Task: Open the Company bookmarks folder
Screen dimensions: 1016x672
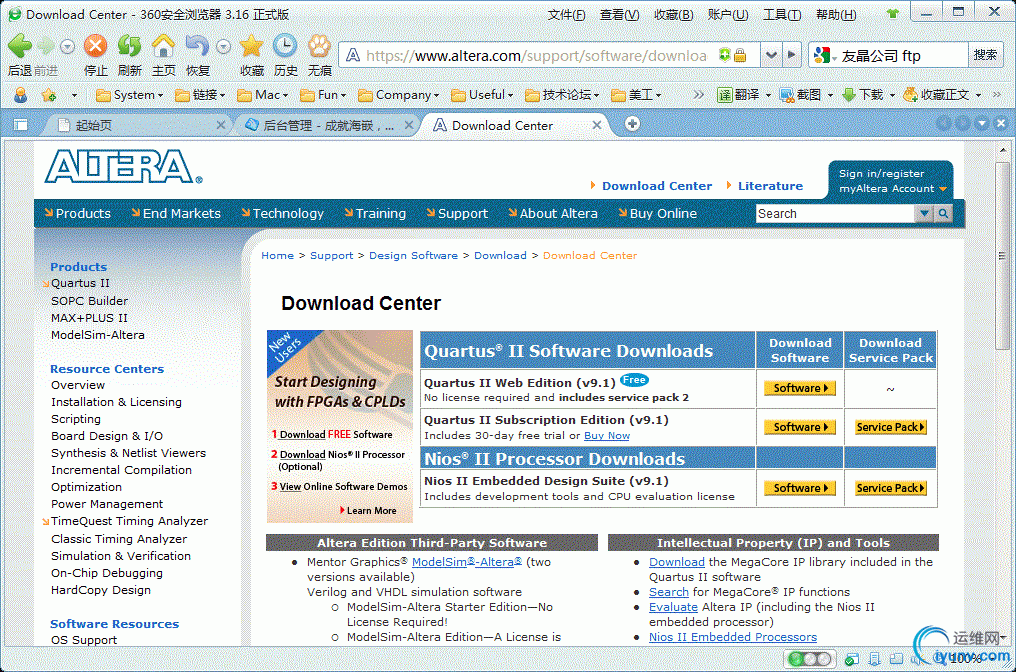Action: click(x=398, y=95)
